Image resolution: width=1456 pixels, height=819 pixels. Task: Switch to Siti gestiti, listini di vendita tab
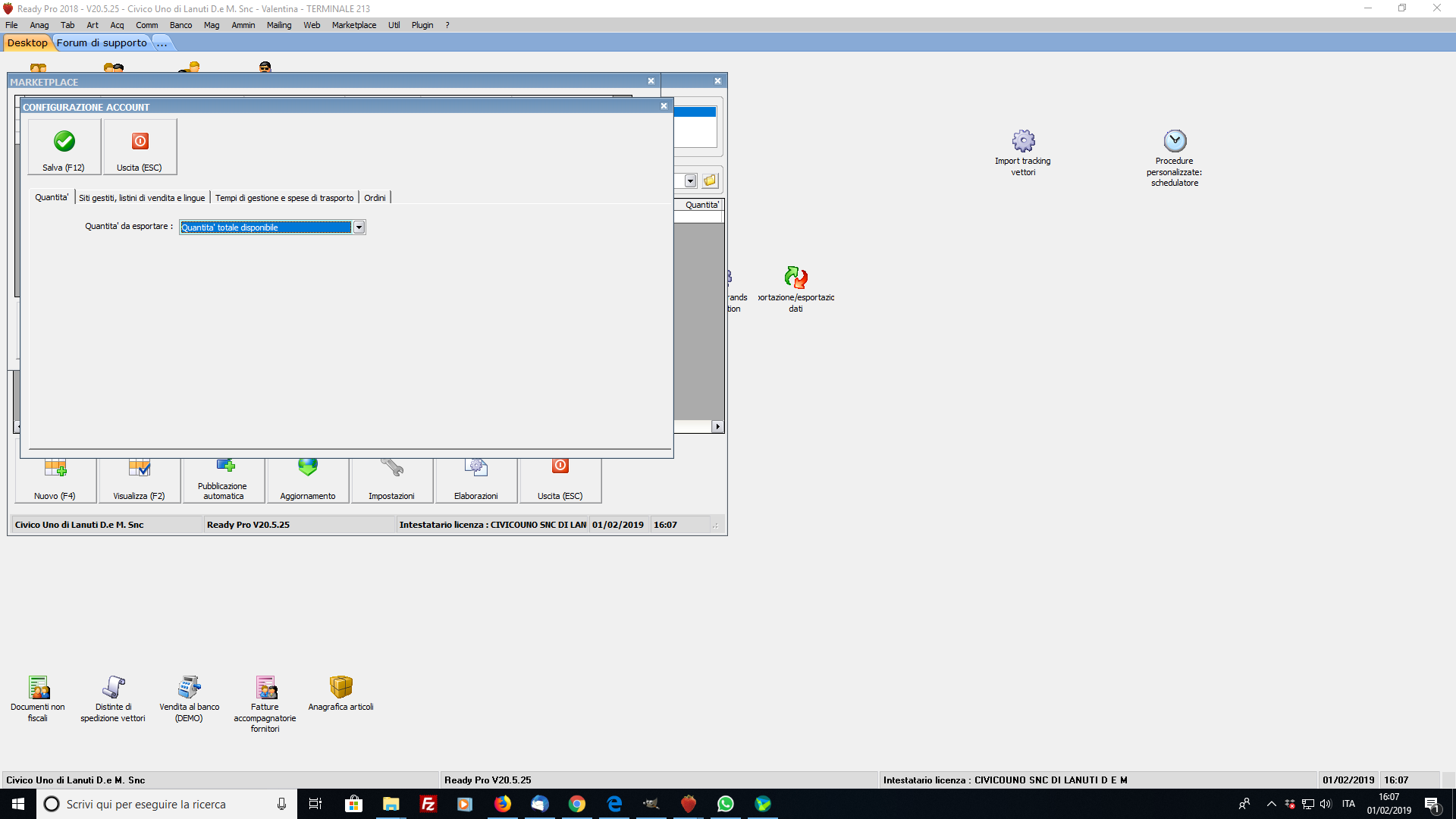point(142,198)
